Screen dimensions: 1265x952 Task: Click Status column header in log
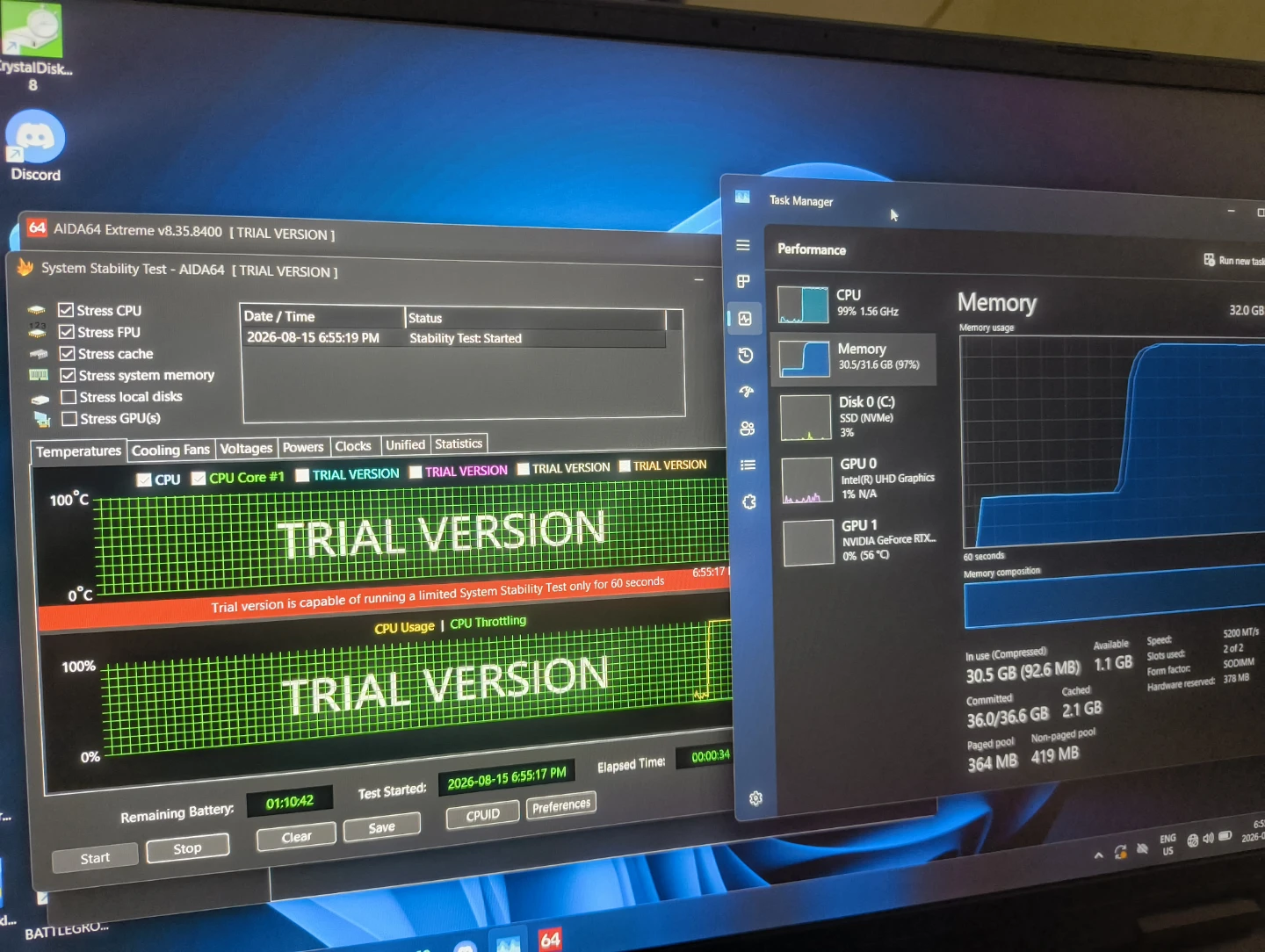534,318
